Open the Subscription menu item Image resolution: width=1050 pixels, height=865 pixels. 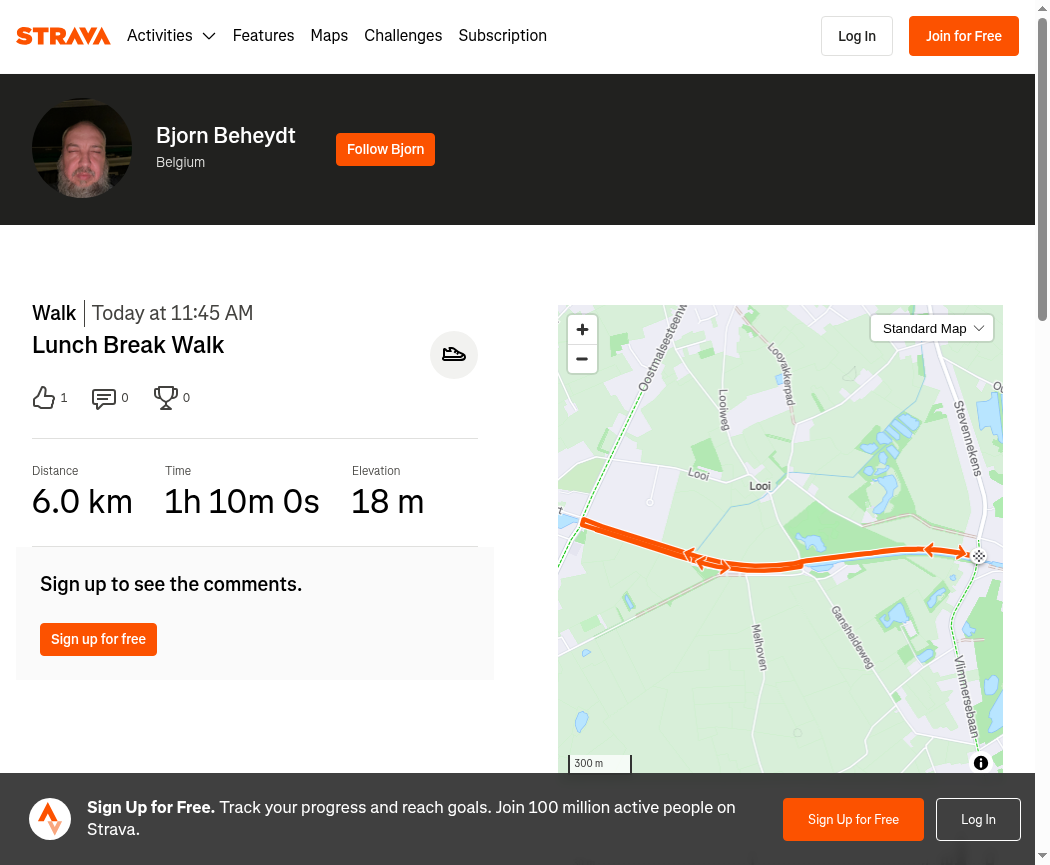pos(502,35)
